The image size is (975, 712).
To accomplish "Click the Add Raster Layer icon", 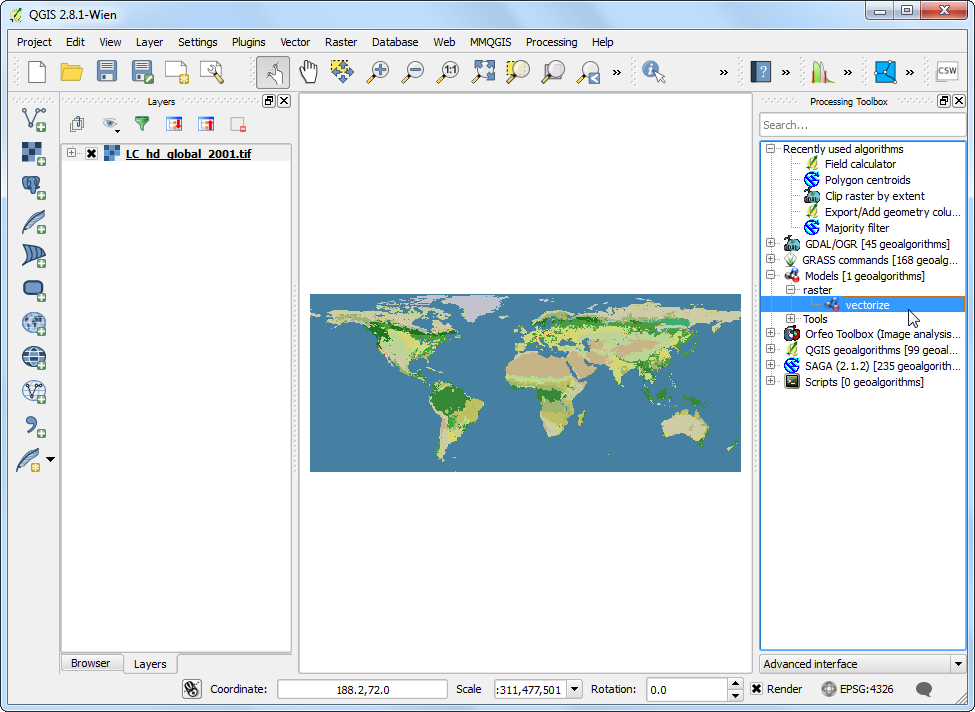I will click(34, 153).
